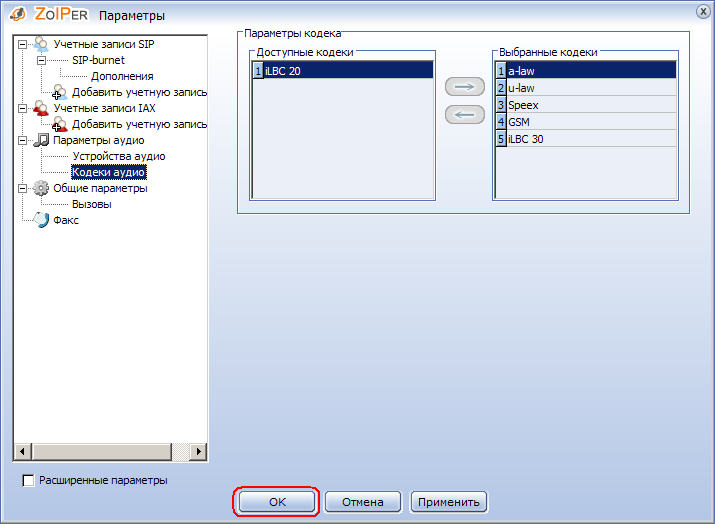Click the IAX accounts red users icon

[41, 108]
